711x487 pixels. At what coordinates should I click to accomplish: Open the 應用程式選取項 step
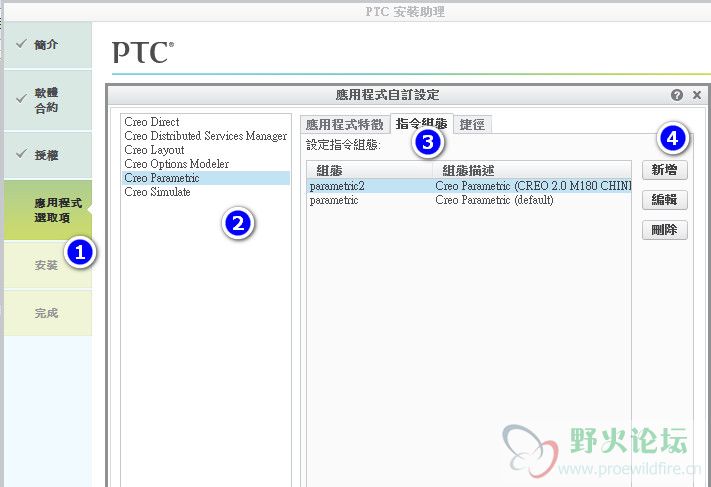point(48,210)
